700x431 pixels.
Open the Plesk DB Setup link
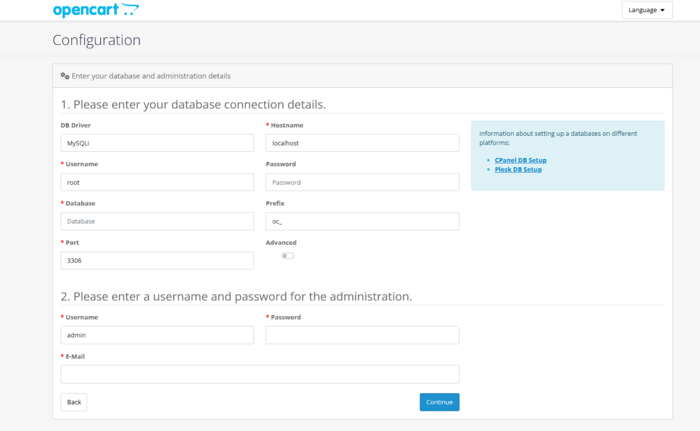click(518, 170)
